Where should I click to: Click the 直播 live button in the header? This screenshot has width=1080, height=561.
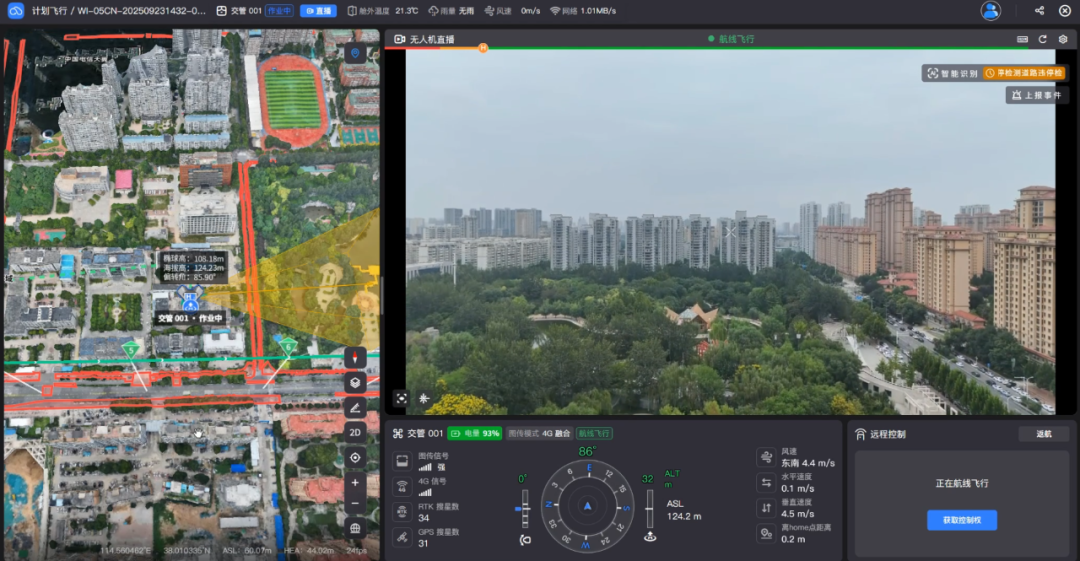tap(318, 11)
